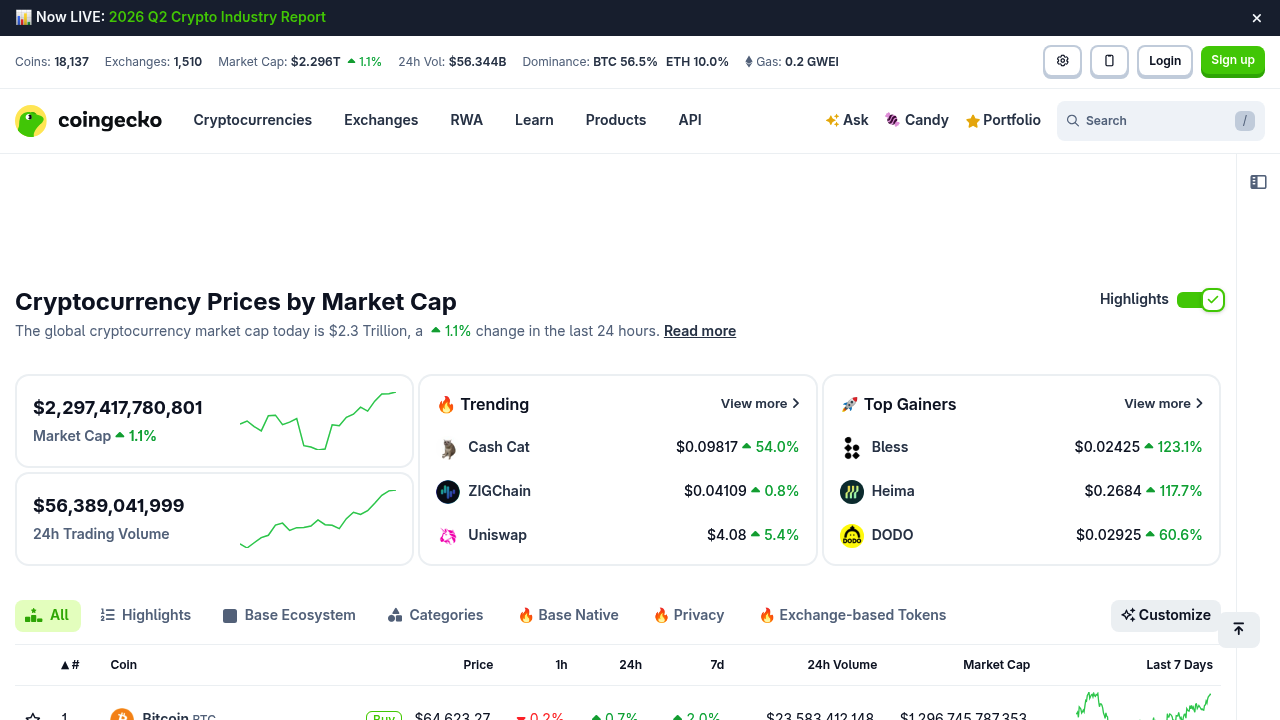Open the 2026 Q2 Crypto Industry Report link
The height and width of the screenshot is (720, 1280).
217,18
